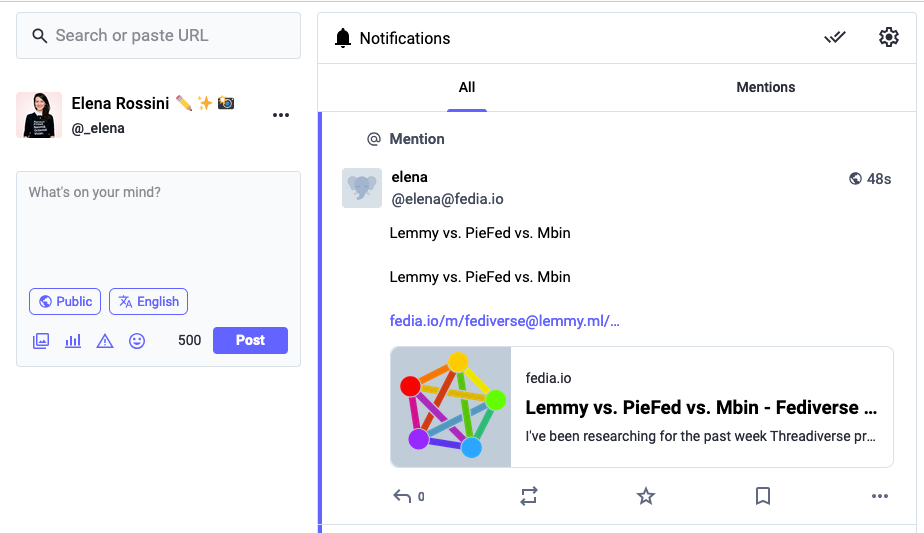This screenshot has height=533, width=924.
Task: Boost the Lemmy vs. PieFed post
Action: pos(529,496)
